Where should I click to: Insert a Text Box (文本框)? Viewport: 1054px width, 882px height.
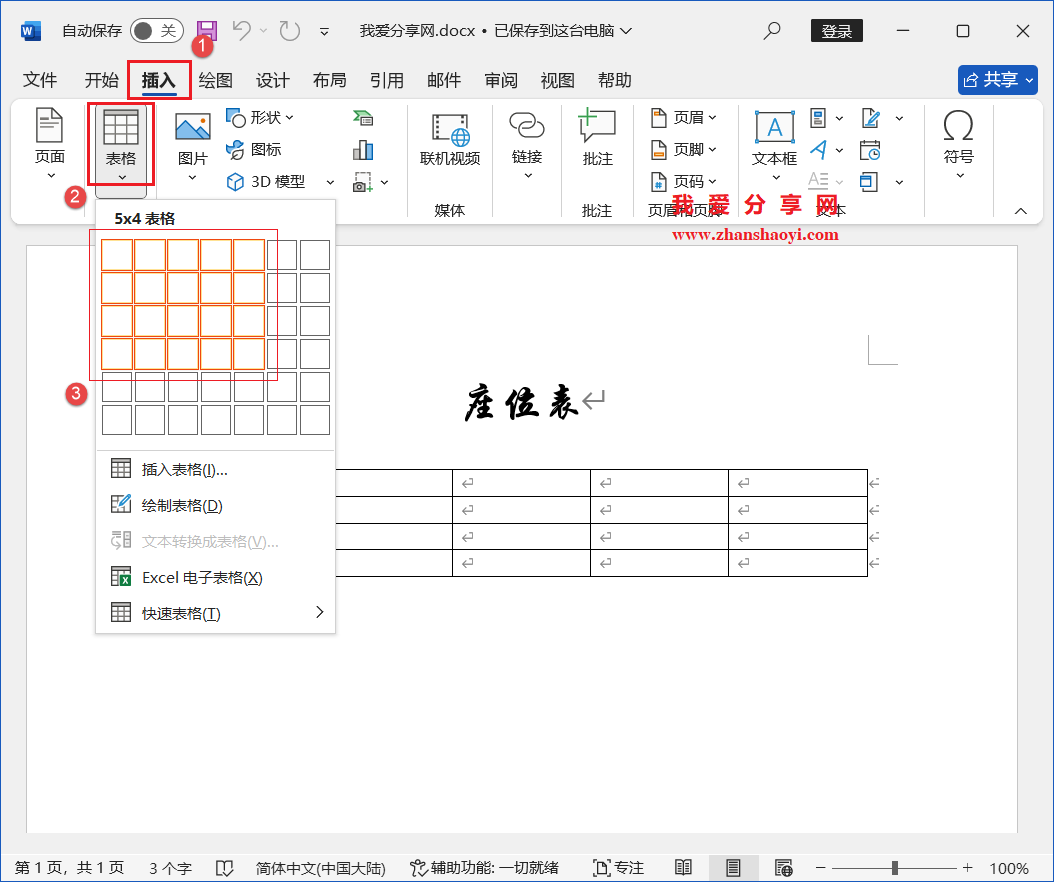pyautogui.click(x=774, y=145)
